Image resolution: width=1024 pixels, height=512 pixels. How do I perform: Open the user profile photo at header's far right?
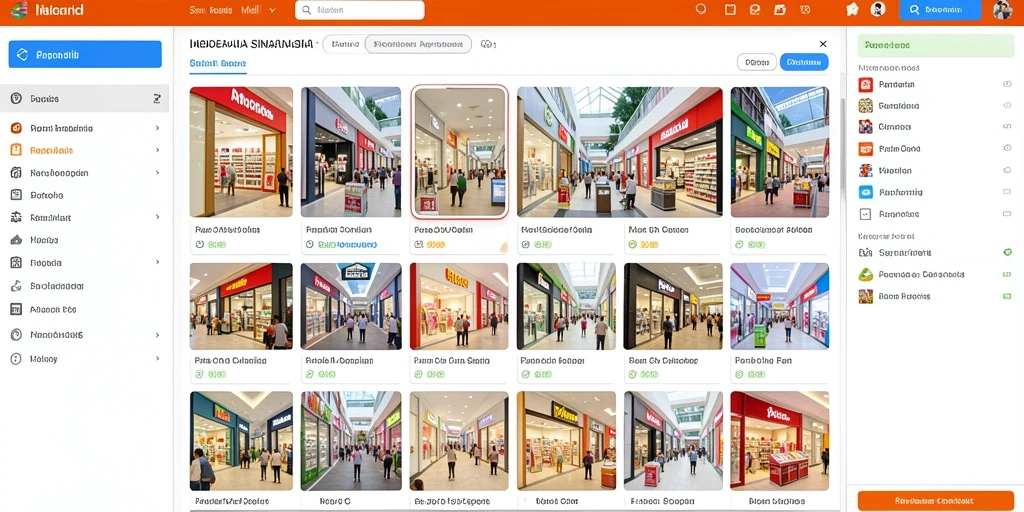point(1002,10)
